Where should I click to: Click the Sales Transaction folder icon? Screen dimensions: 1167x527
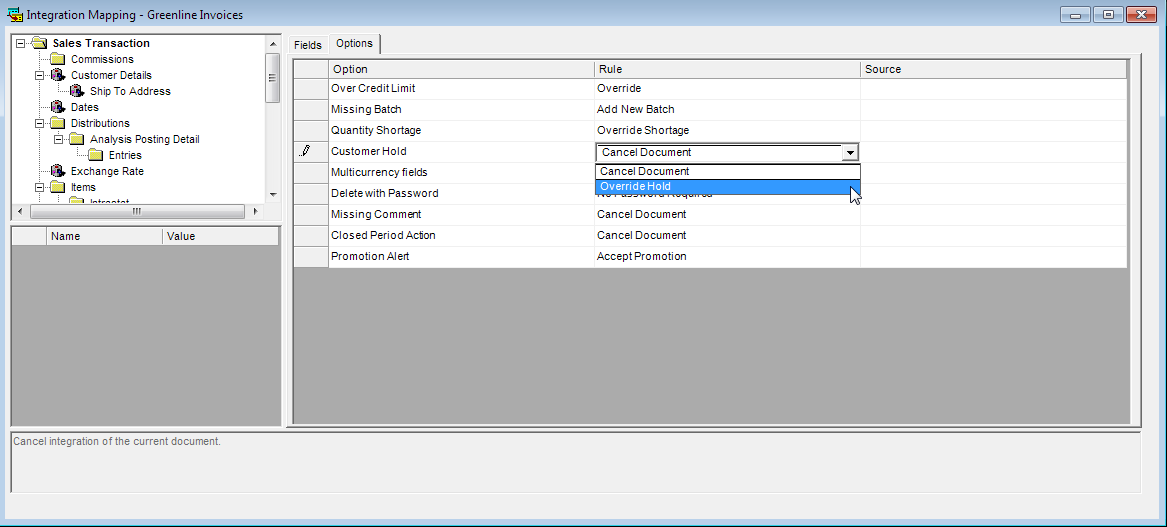(x=39, y=43)
